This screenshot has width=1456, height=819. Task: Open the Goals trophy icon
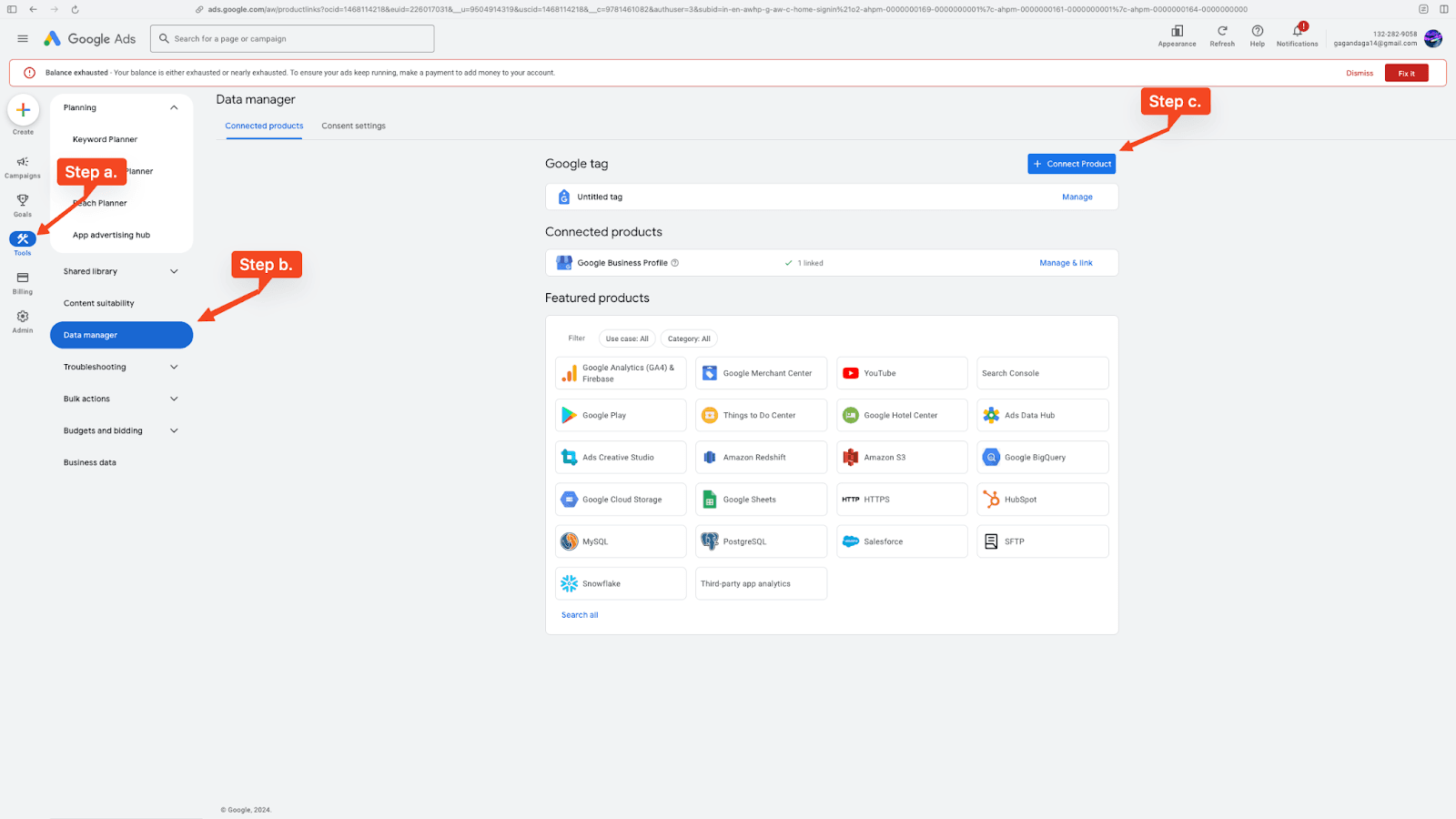click(23, 201)
